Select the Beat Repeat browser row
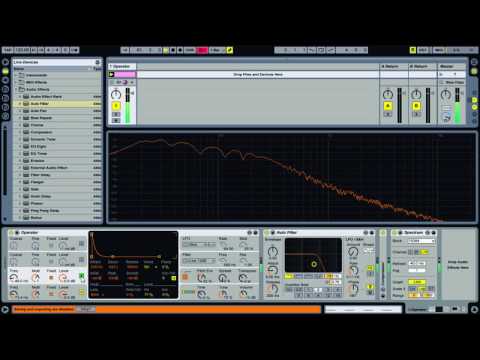Viewport: 480px width, 360px height. click(x=57, y=118)
